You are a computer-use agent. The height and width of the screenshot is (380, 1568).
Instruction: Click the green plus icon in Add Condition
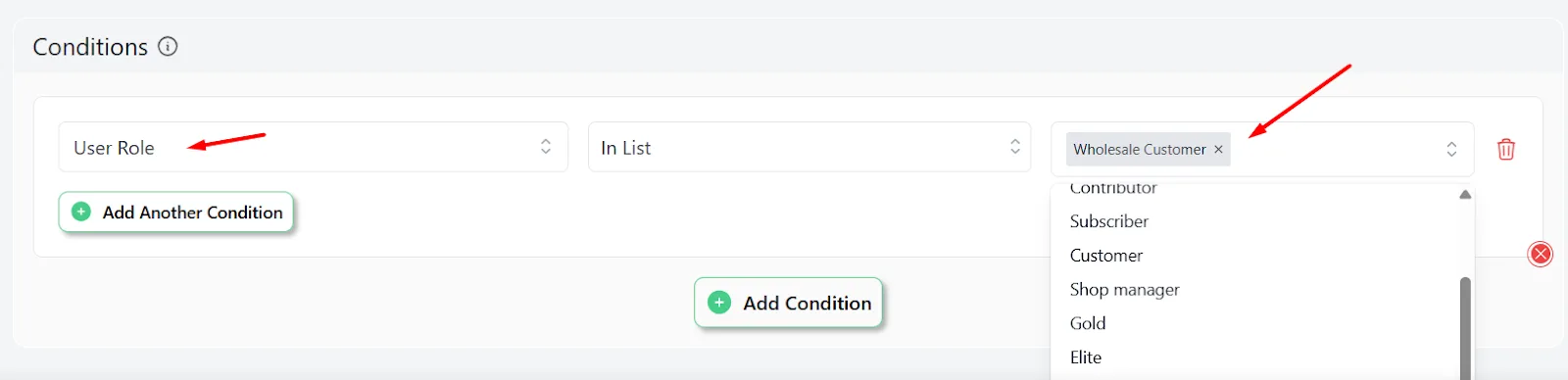coord(719,303)
